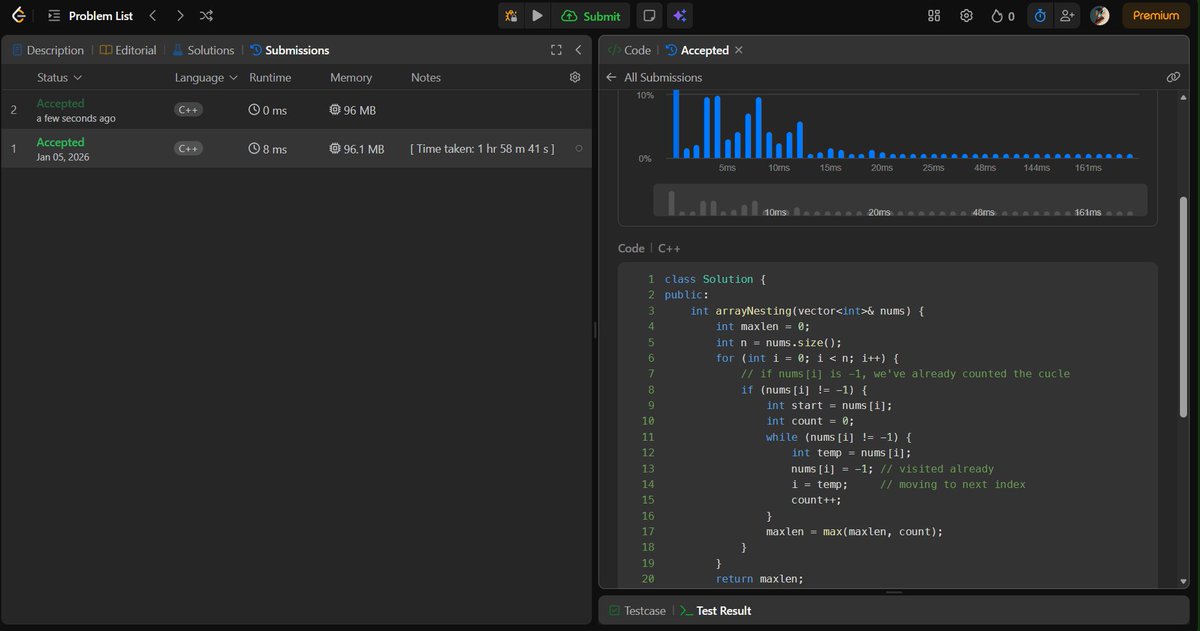Submit the solution
The width and height of the screenshot is (1200, 631).
tap(591, 16)
